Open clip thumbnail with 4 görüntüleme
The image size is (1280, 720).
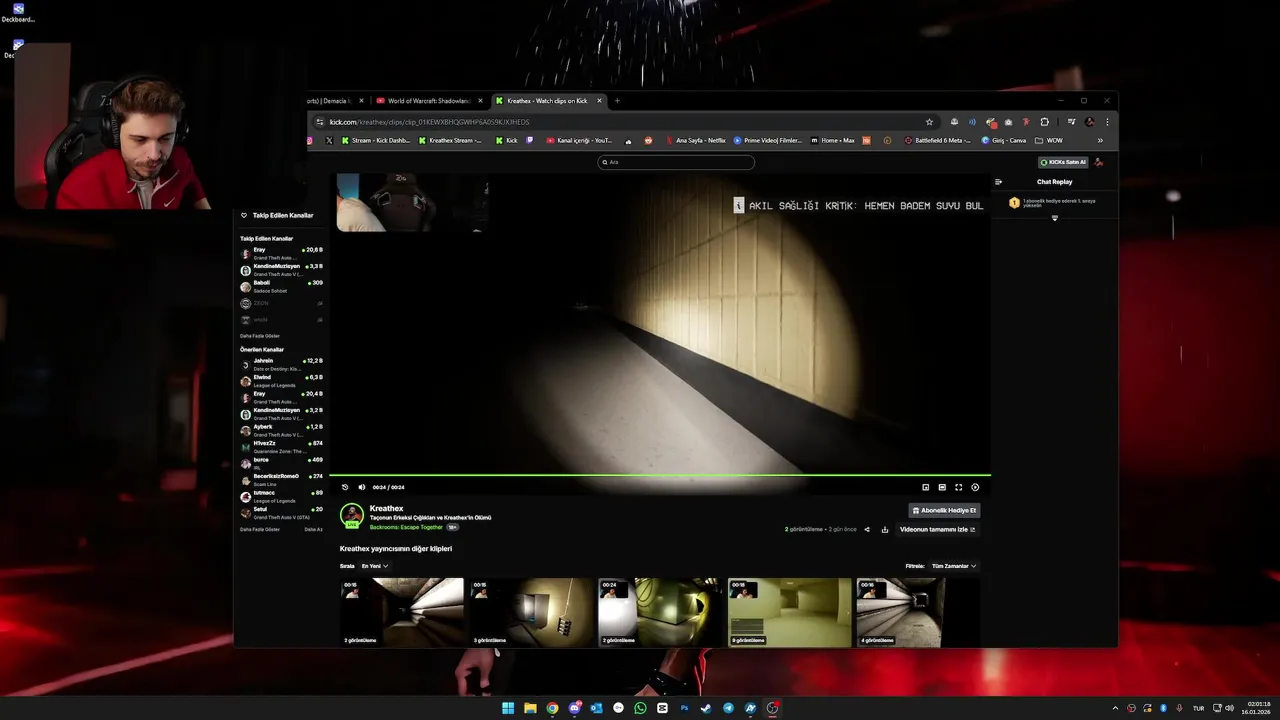(918, 612)
